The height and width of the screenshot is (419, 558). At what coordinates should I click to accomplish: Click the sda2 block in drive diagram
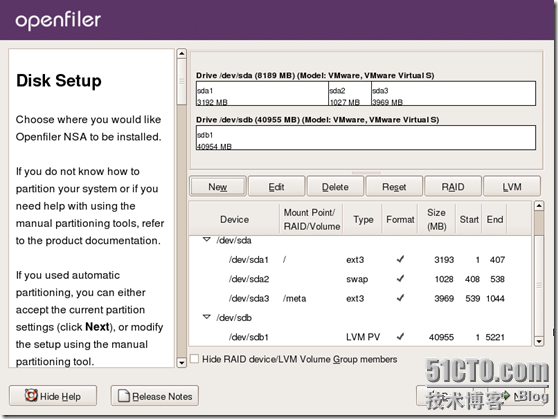pos(349,94)
